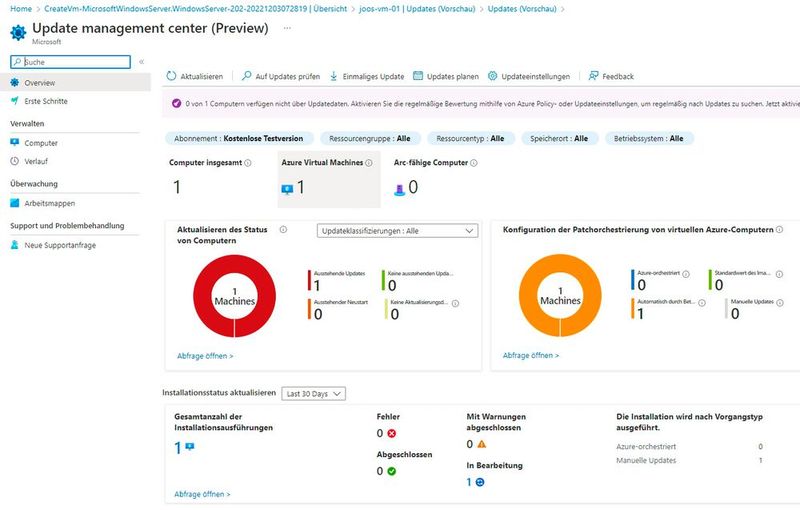800x510 pixels.
Task: Click the Ausstehende Updates count 1
Action: tap(317, 285)
